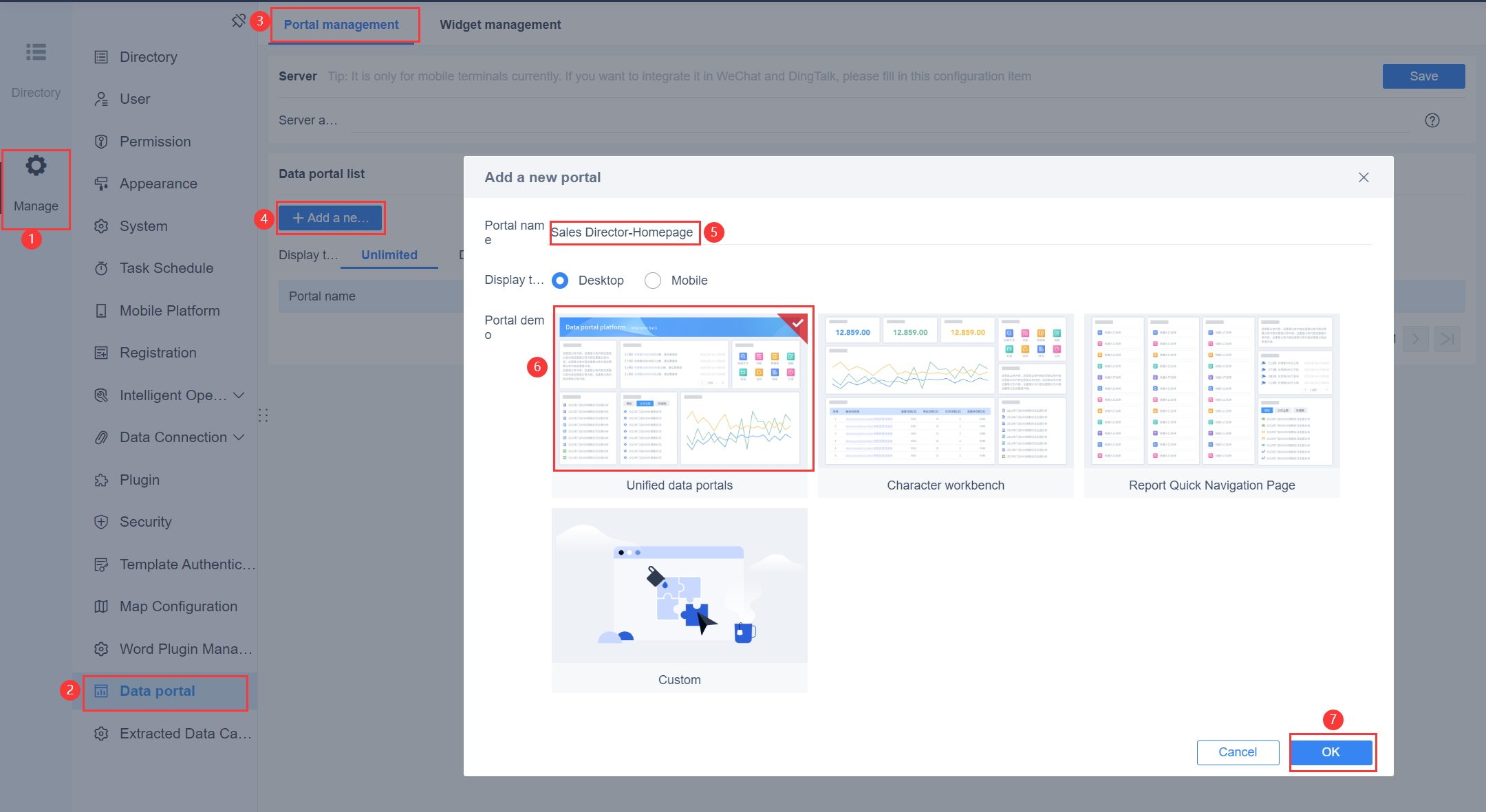Click the Security shield icon in sidebar
1486x812 pixels.
point(101,522)
